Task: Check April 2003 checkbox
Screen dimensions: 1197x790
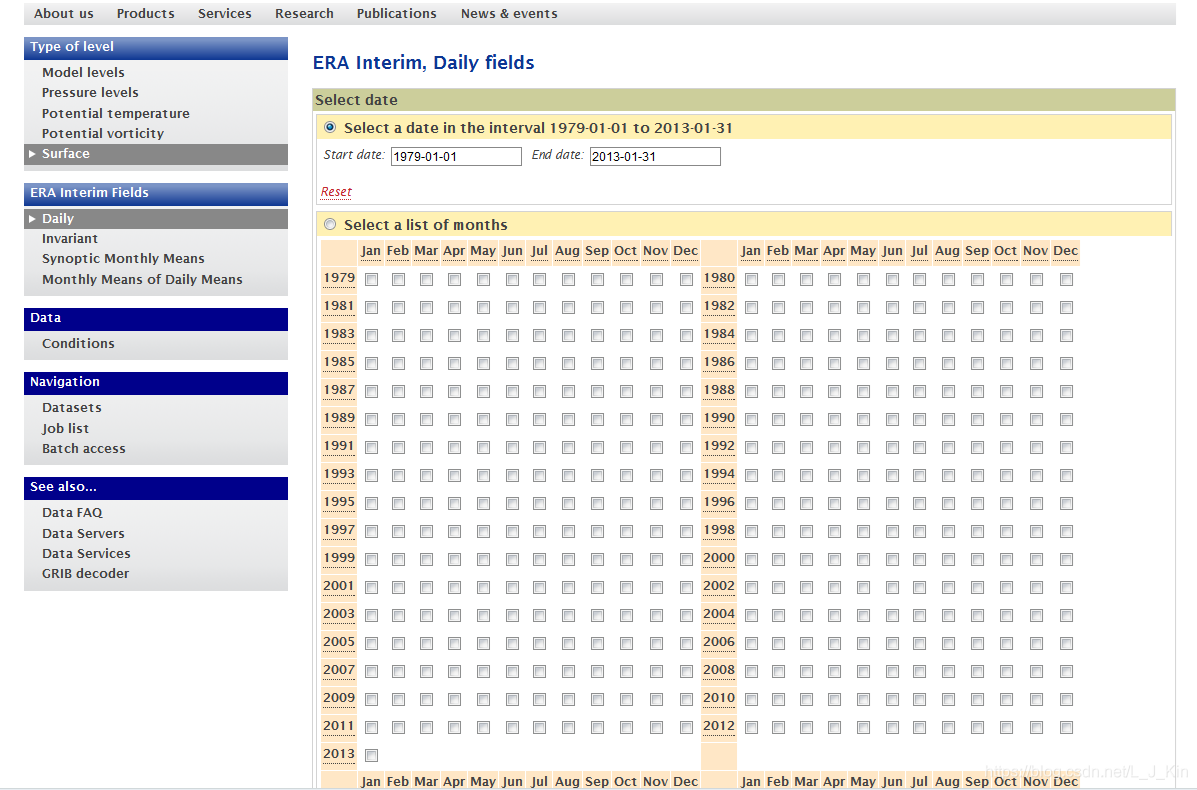Action: coord(454,616)
